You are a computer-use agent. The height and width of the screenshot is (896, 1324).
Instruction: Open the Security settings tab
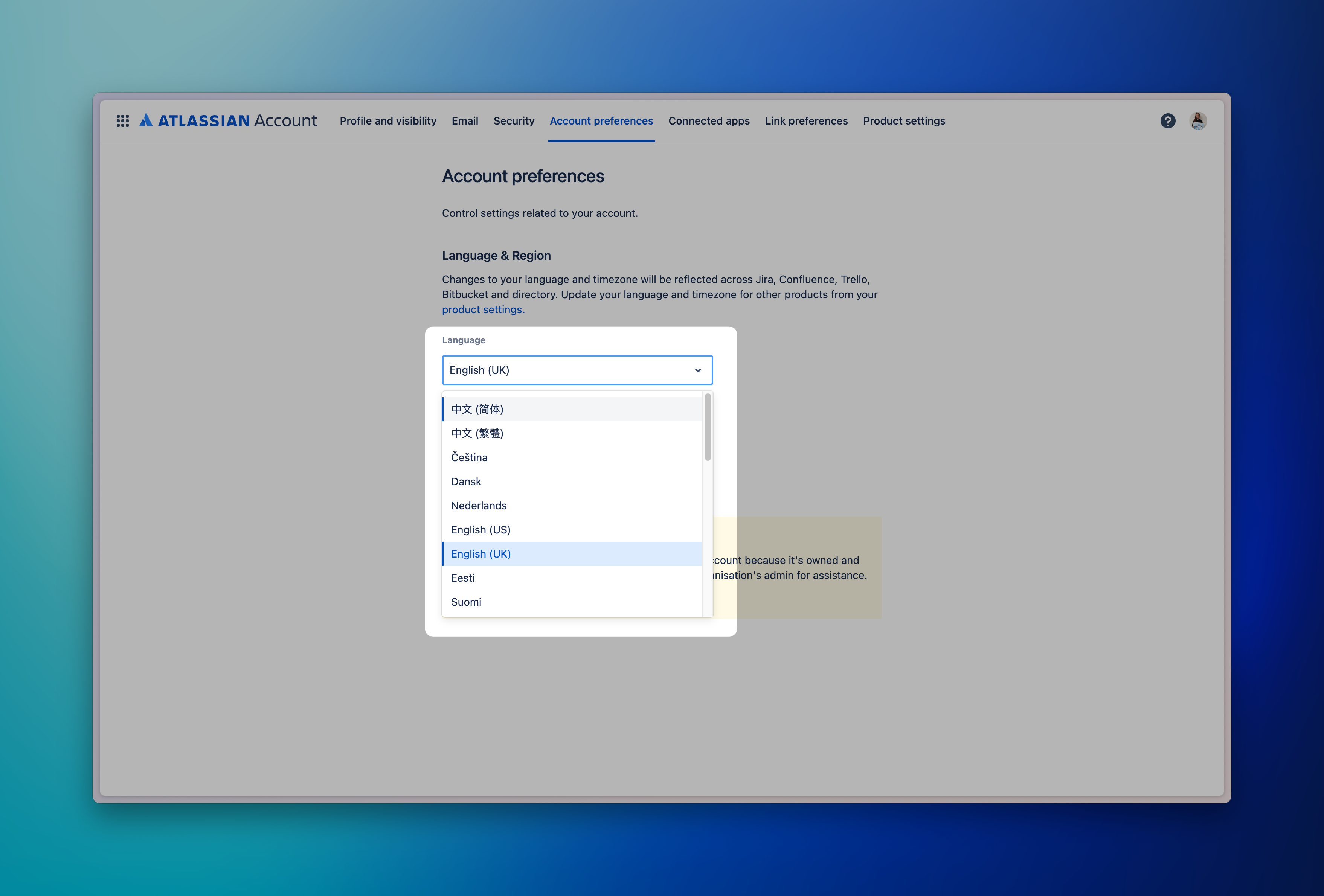point(513,120)
